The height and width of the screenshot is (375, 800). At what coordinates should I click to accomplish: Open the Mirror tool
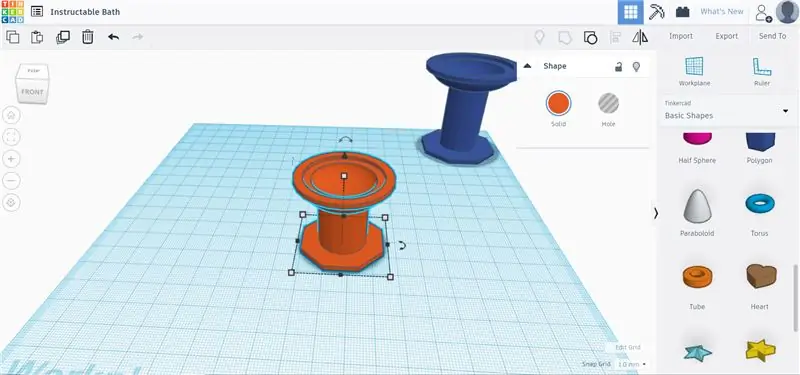[x=640, y=37]
